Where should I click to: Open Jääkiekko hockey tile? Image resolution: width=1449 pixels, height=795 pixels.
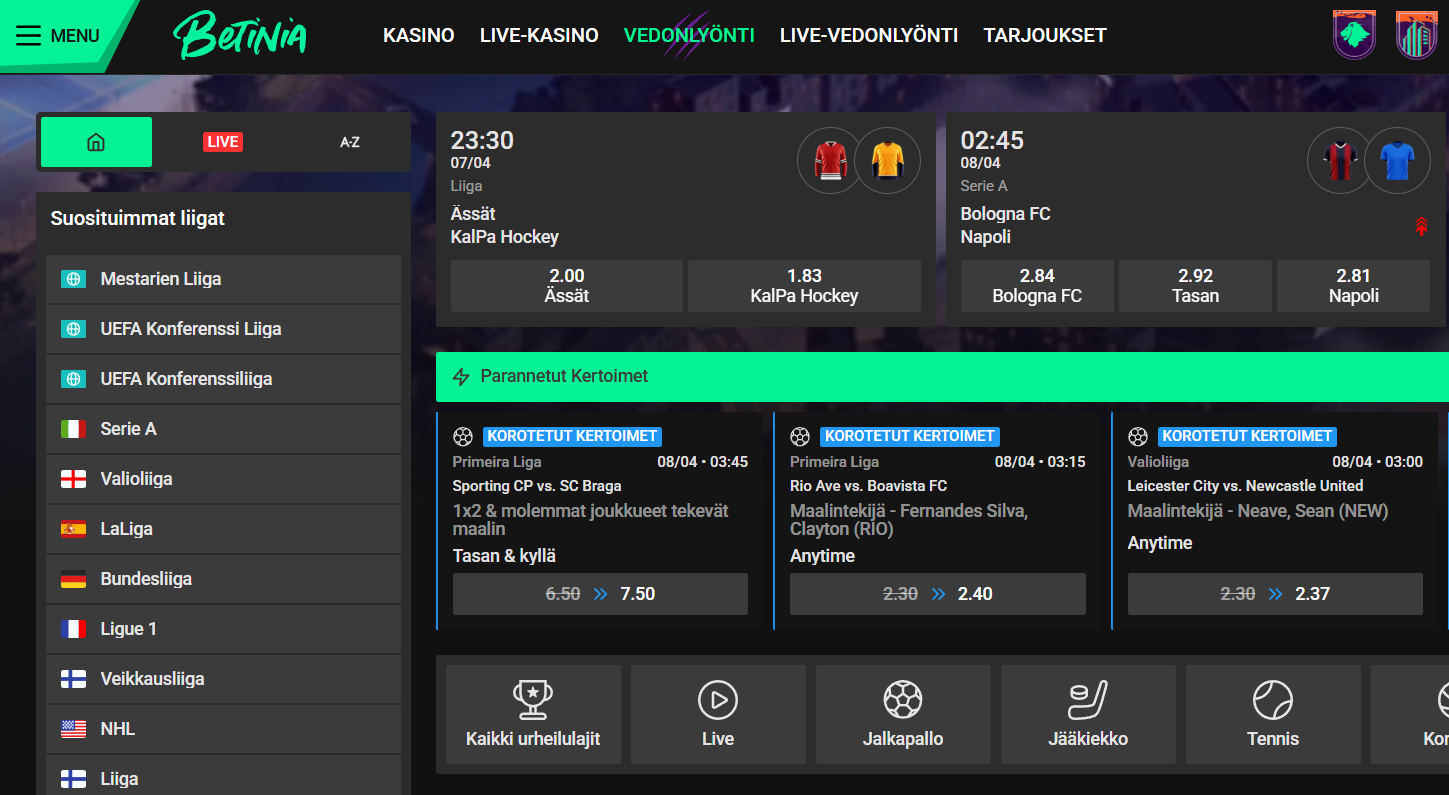pyautogui.click(x=1088, y=714)
